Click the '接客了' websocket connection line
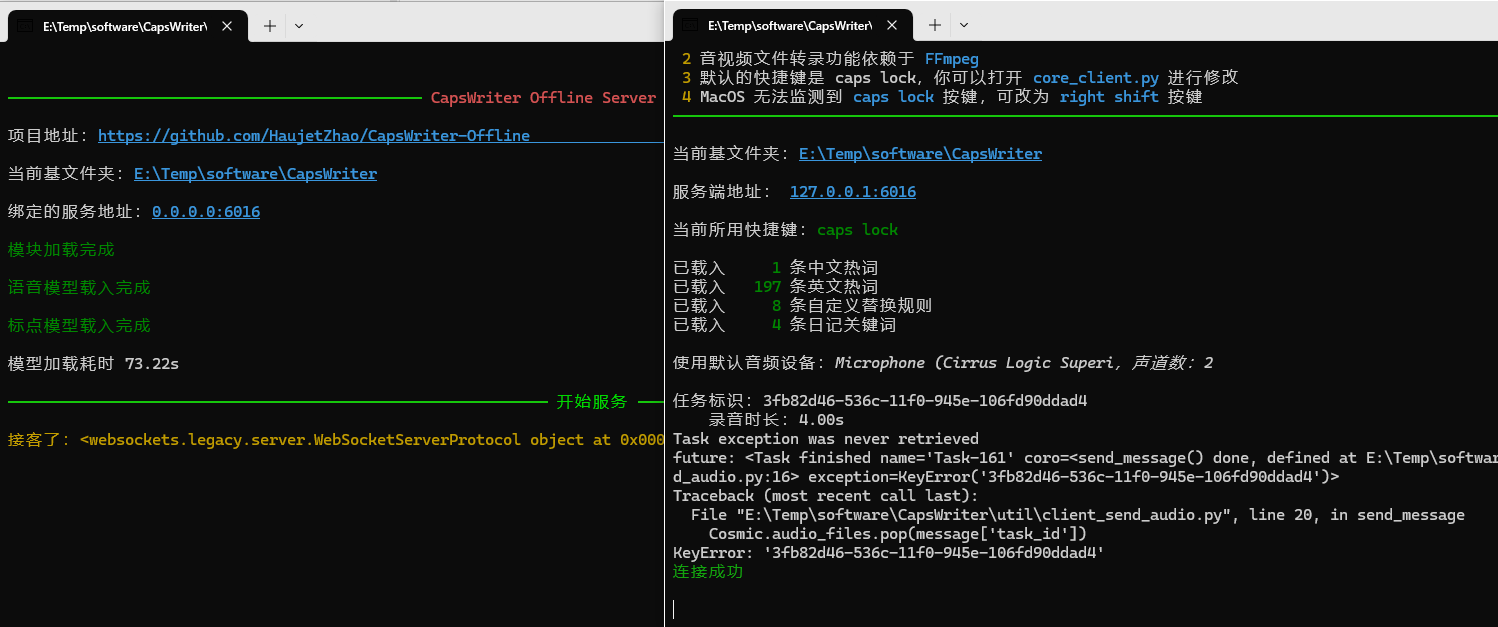The height and width of the screenshot is (627, 1498). coord(336,440)
